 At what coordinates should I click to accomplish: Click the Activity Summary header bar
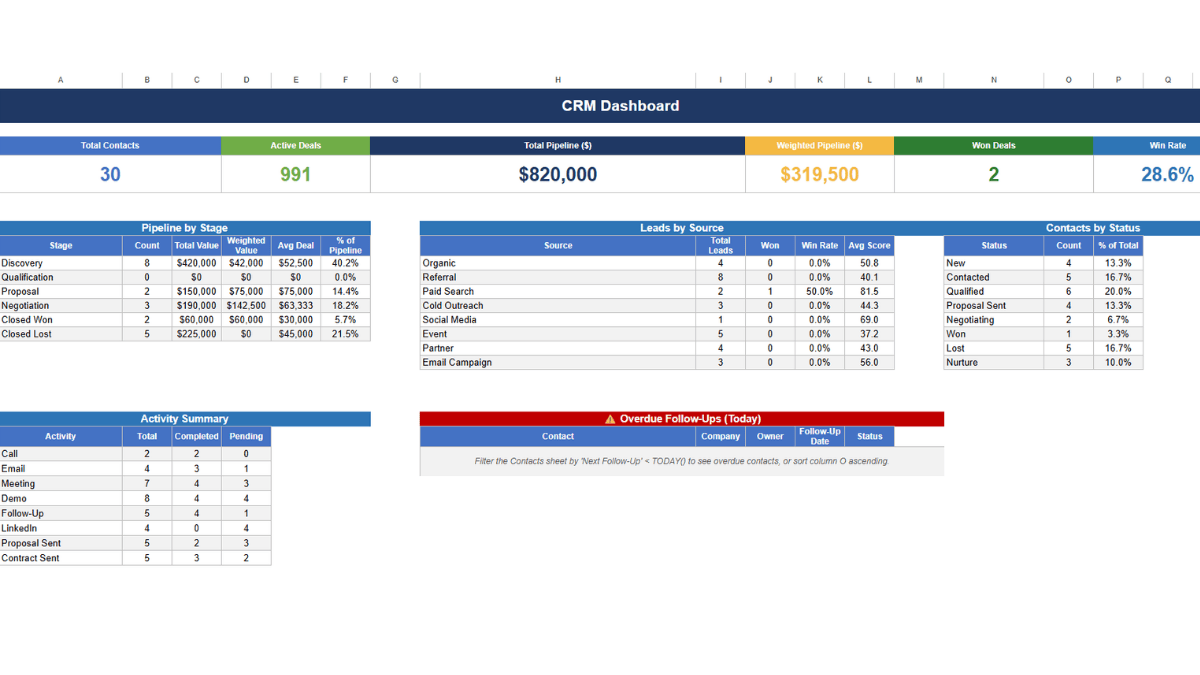coord(185,418)
